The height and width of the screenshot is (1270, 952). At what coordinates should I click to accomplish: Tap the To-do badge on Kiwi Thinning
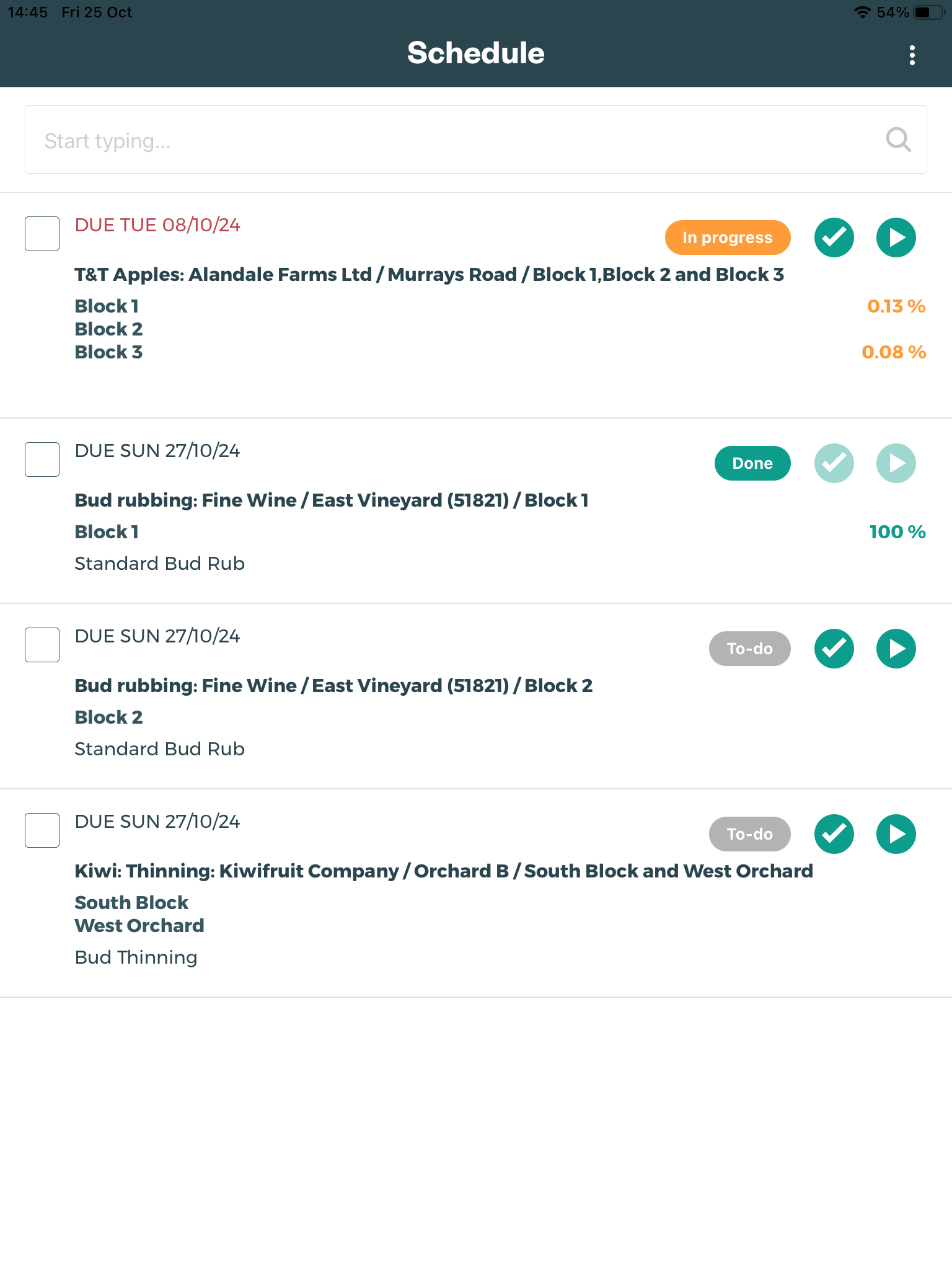(x=749, y=834)
